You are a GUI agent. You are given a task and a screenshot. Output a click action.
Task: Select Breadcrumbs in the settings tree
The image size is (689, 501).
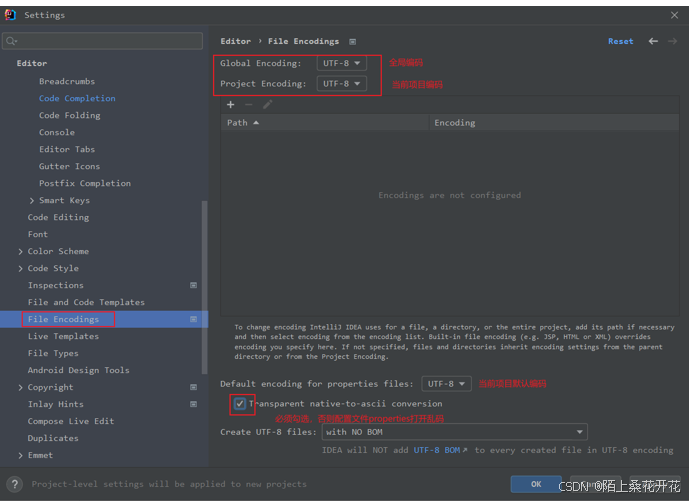67,81
